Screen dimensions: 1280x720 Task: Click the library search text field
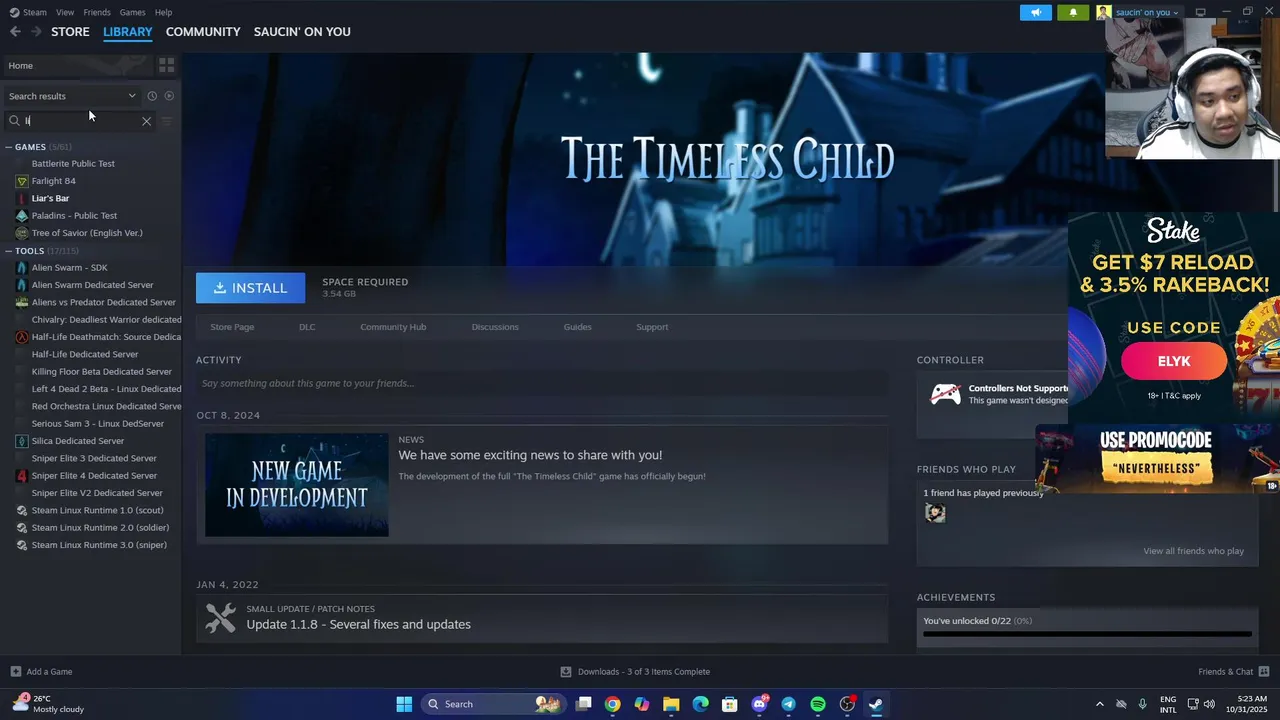(x=80, y=121)
